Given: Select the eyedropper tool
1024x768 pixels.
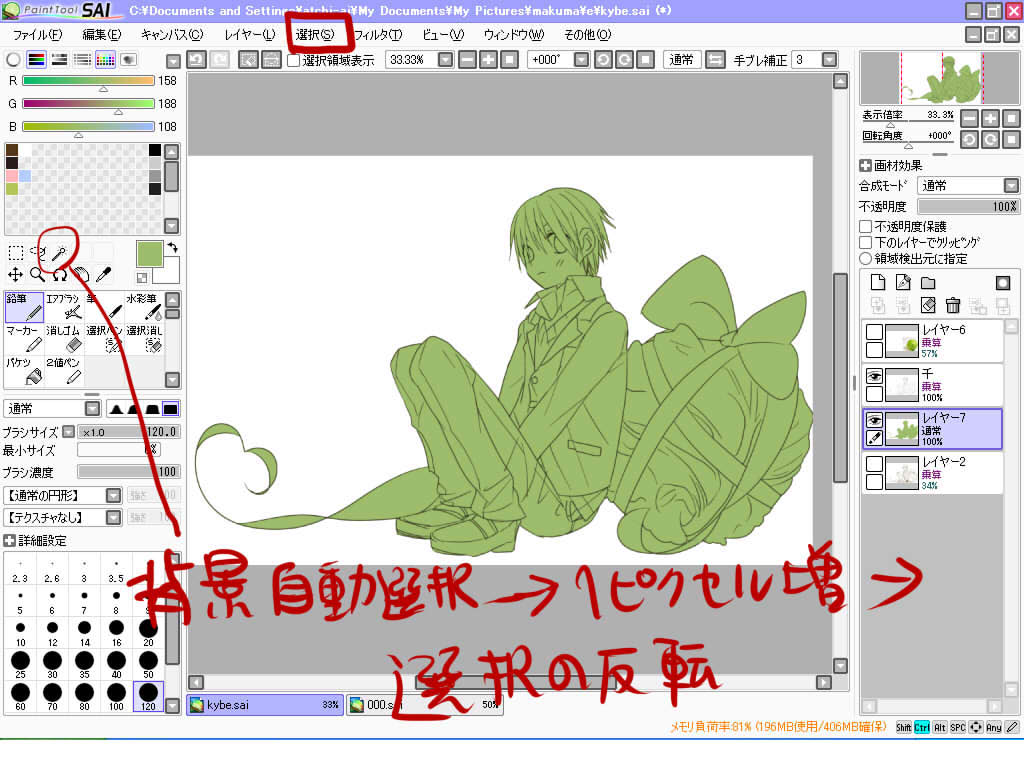Looking at the screenshot, I should (x=103, y=275).
